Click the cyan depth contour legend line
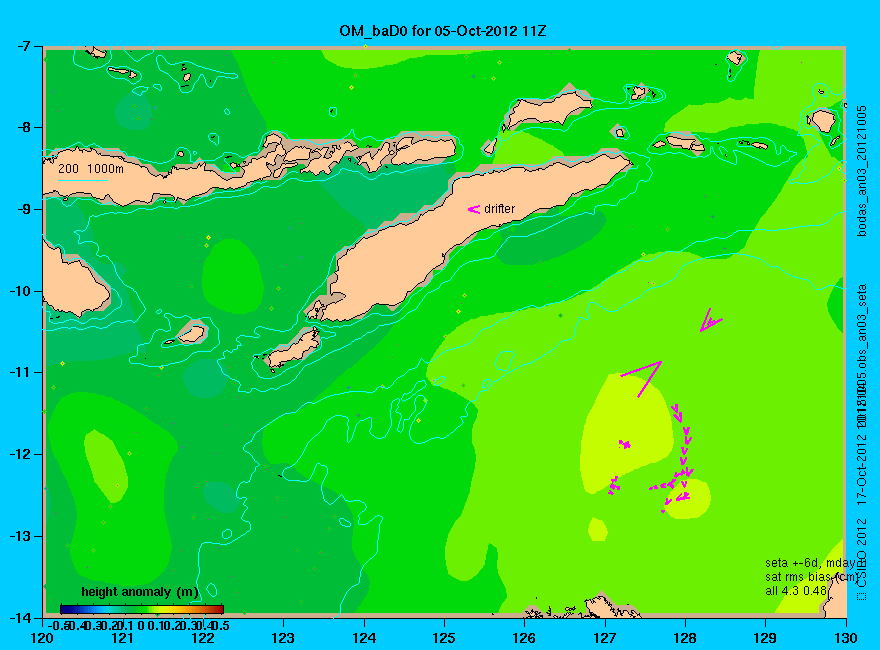The width and height of the screenshot is (880, 650). (83, 180)
